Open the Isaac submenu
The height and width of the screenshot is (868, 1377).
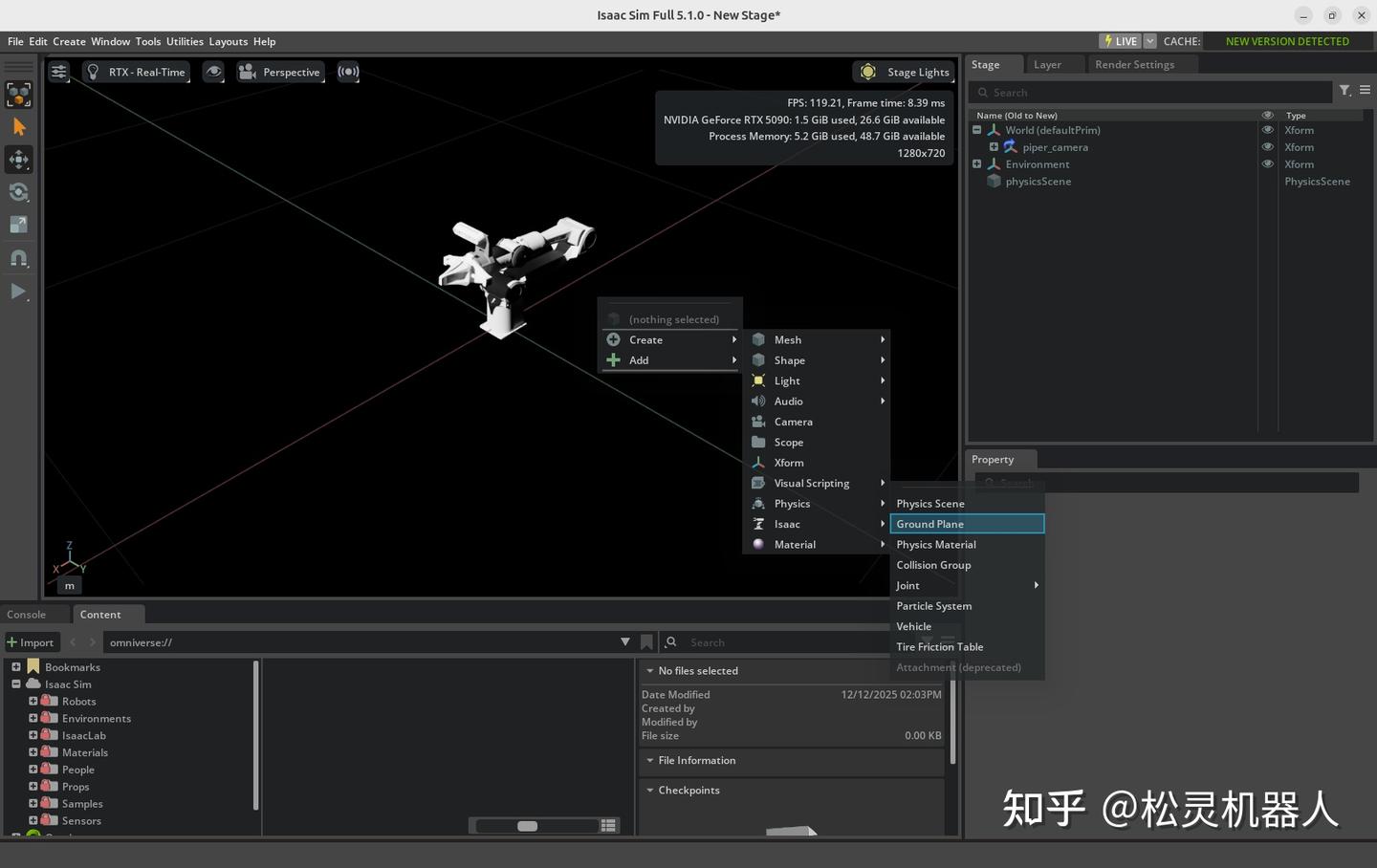point(817,524)
